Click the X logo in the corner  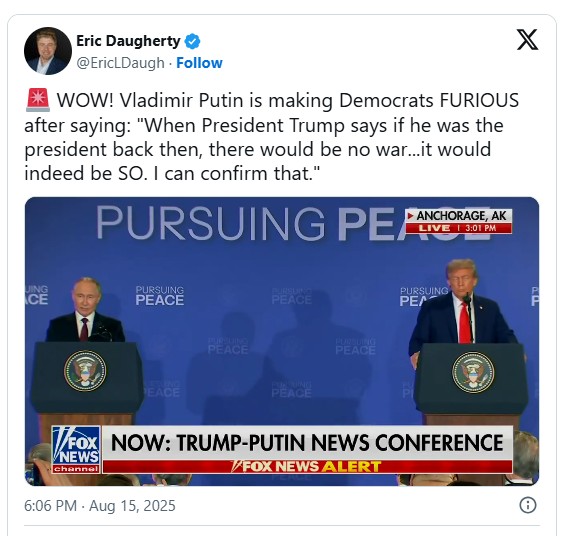coord(527,40)
